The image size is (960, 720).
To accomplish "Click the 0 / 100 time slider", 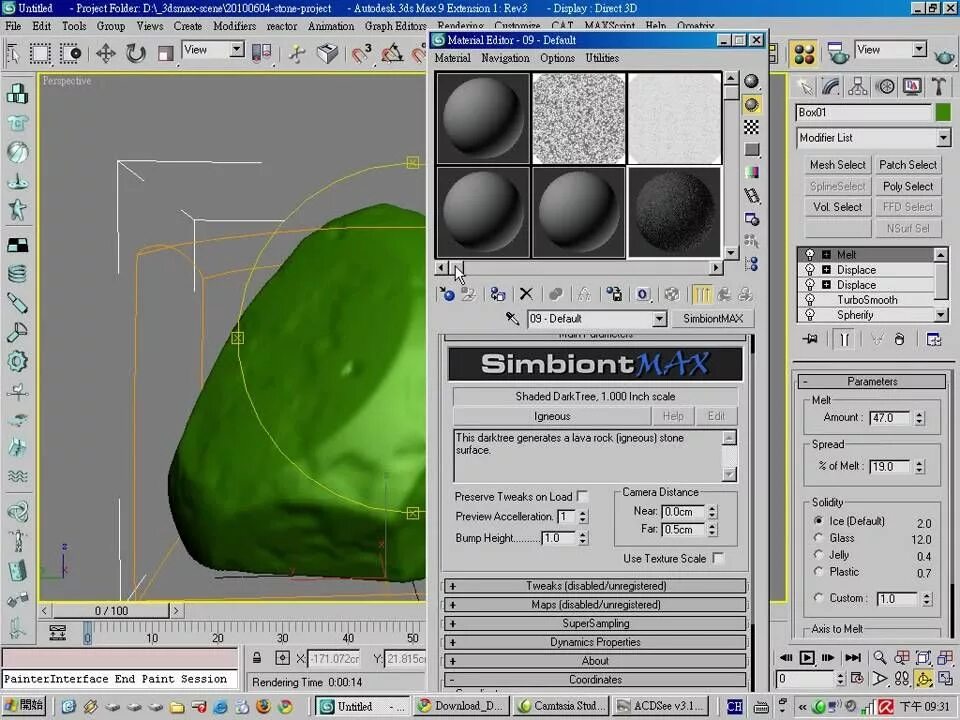I will tap(111, 610).
